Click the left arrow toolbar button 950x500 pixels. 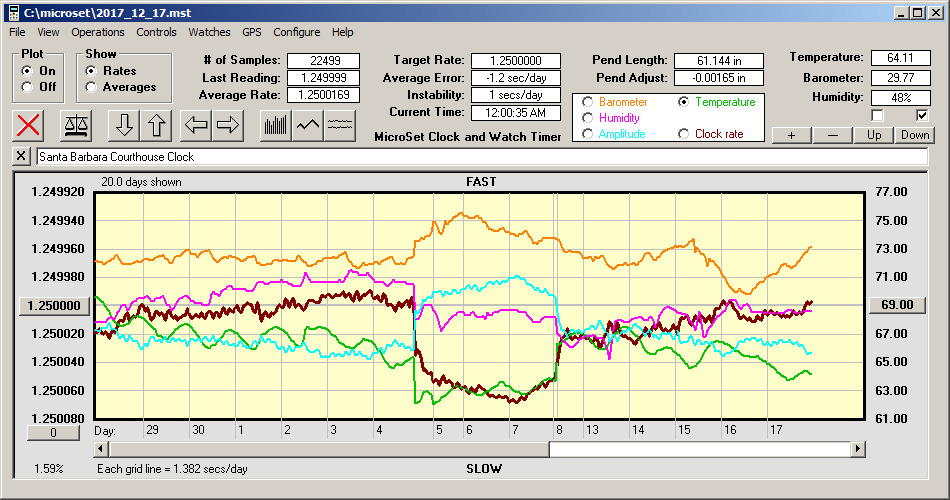[196, 125]
